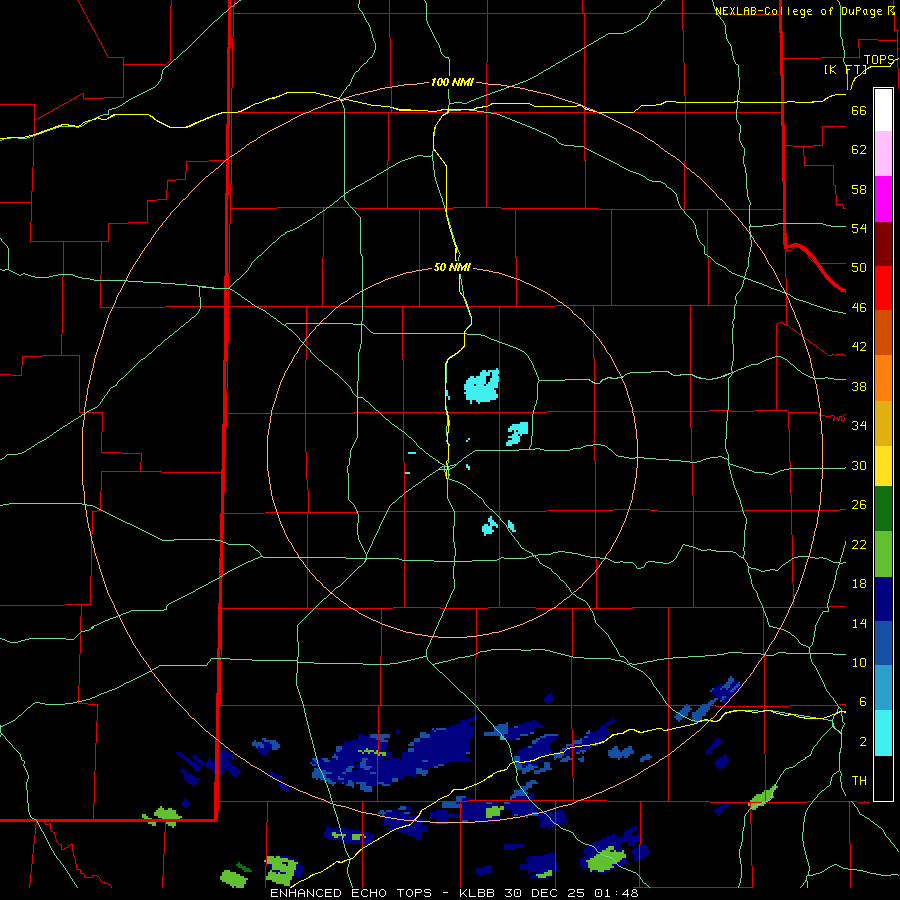The height and width of the screenshot is (900, 900).
Task: Click "ENHANCED ECHO TOPS" in the bottom caption
Action: (x=351, y=893)
